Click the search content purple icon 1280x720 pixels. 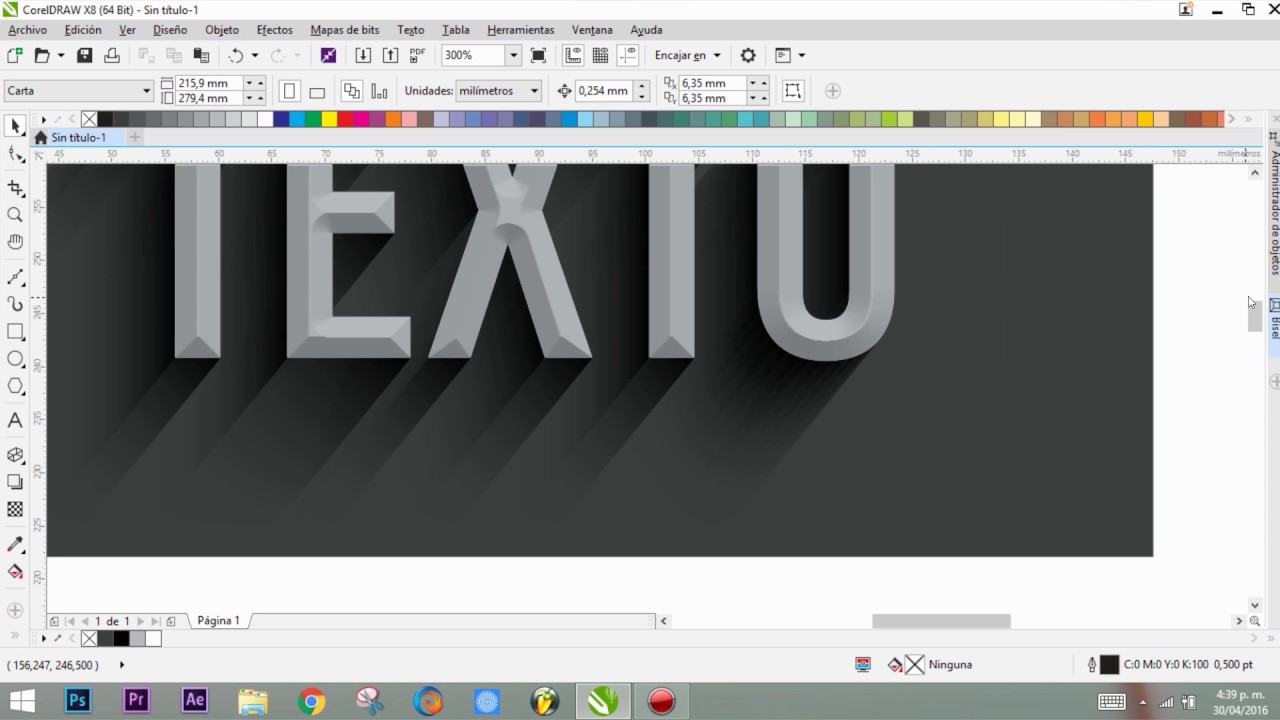(328, 56)
